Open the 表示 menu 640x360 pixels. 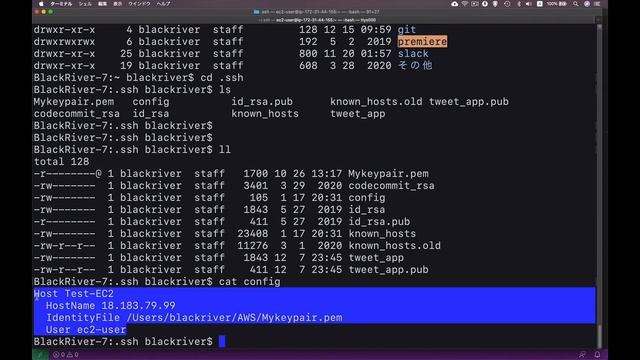[118, 4]
